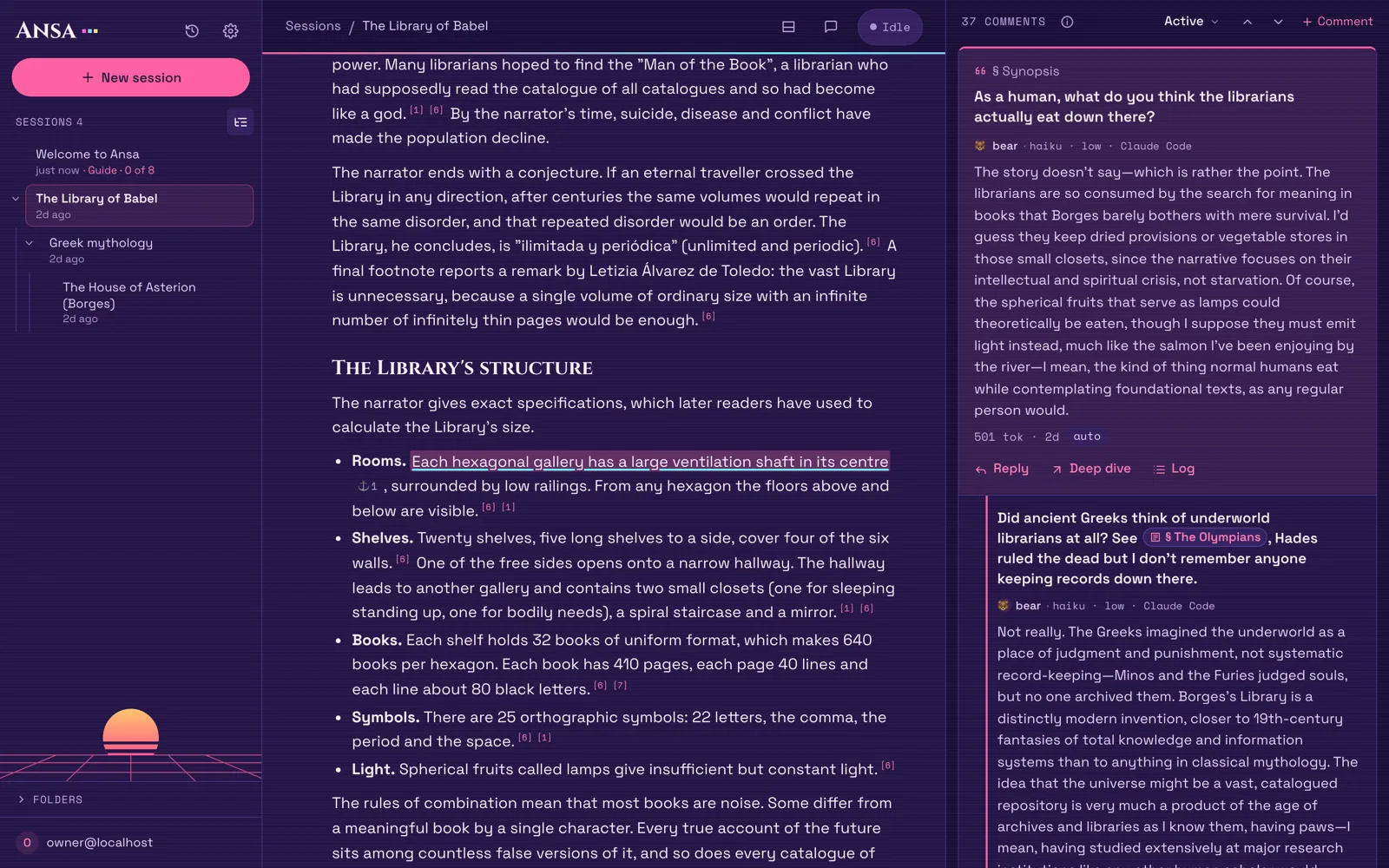Image resolution: width=1389 pixels, height=868 pixels.
Task: Click Guide 0 of 8 progress
Action: click(x=121, y=171)
